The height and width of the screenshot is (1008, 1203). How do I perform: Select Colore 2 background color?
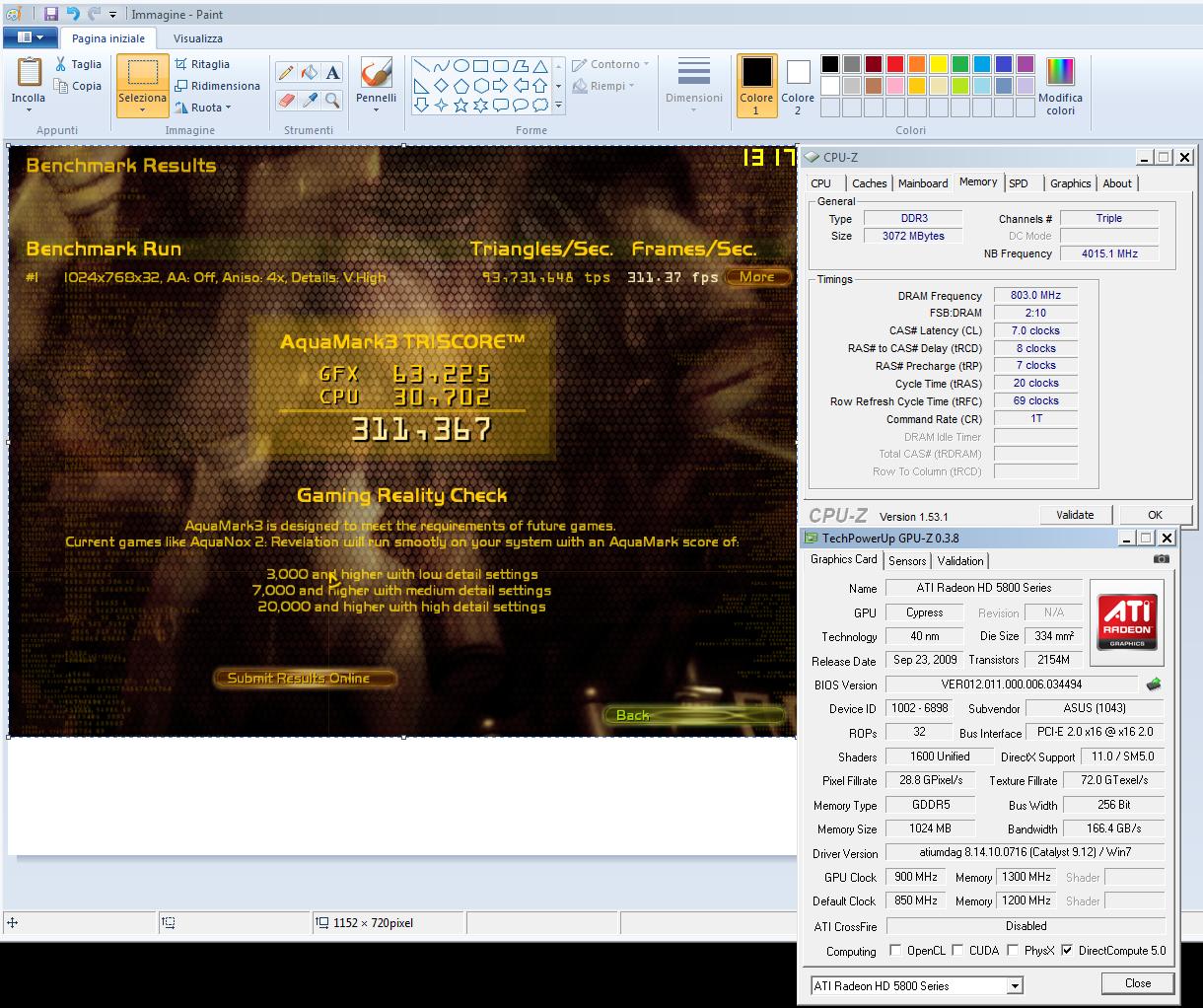(798, 86)
